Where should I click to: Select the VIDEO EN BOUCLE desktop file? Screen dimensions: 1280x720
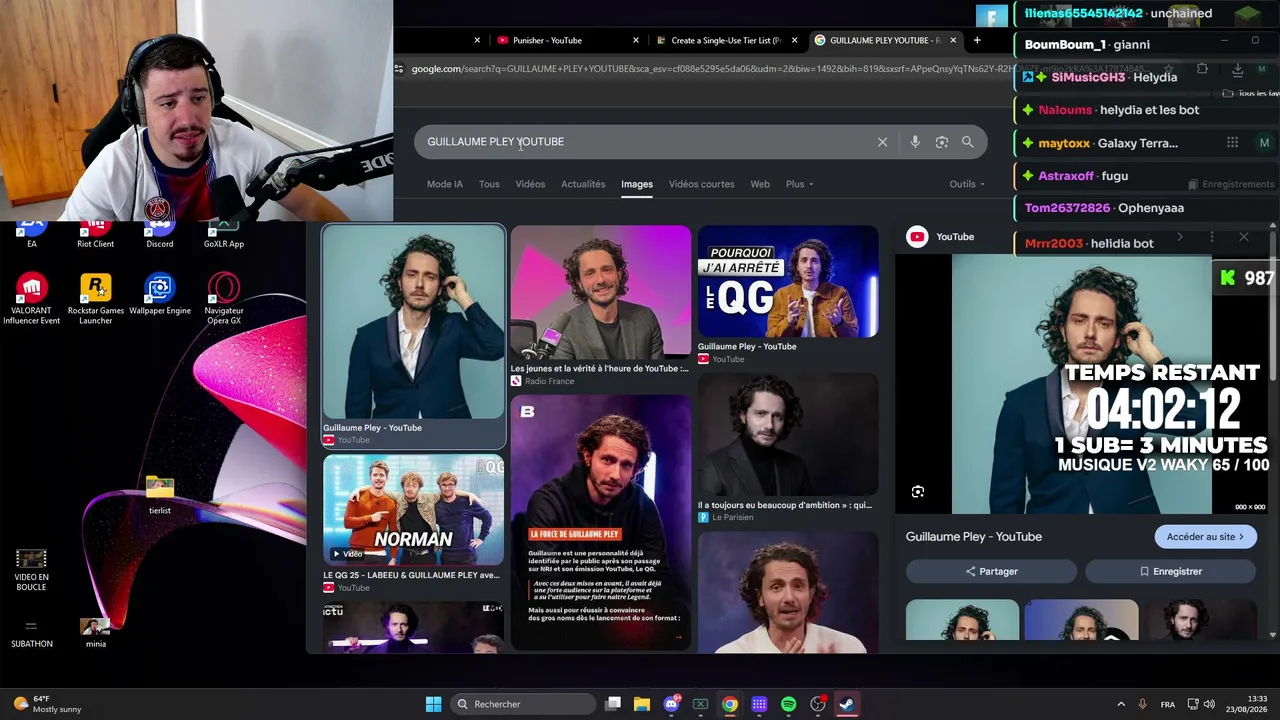point(31,570)
